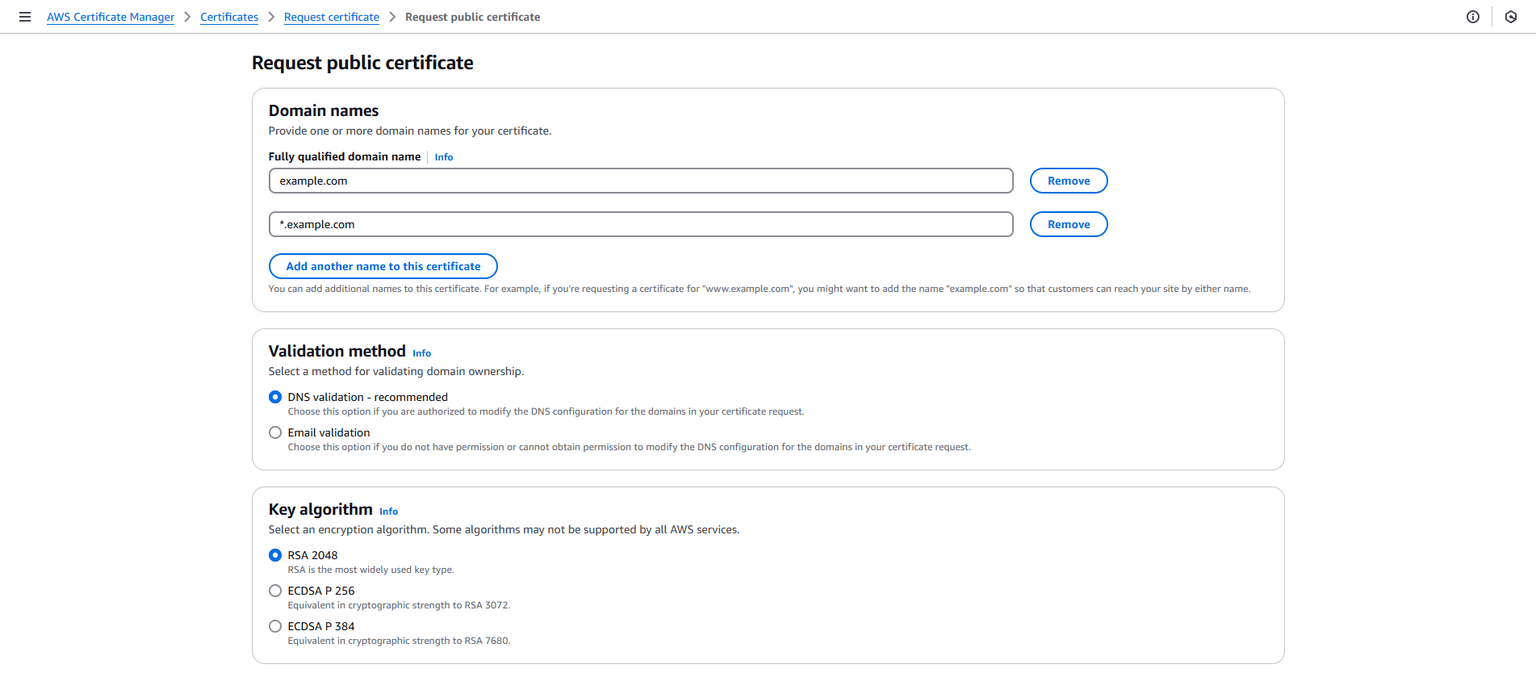Screen dimensions: 1536x676
Task: Click the hexagon settings icon at top right
Action: click(1511, 17)
